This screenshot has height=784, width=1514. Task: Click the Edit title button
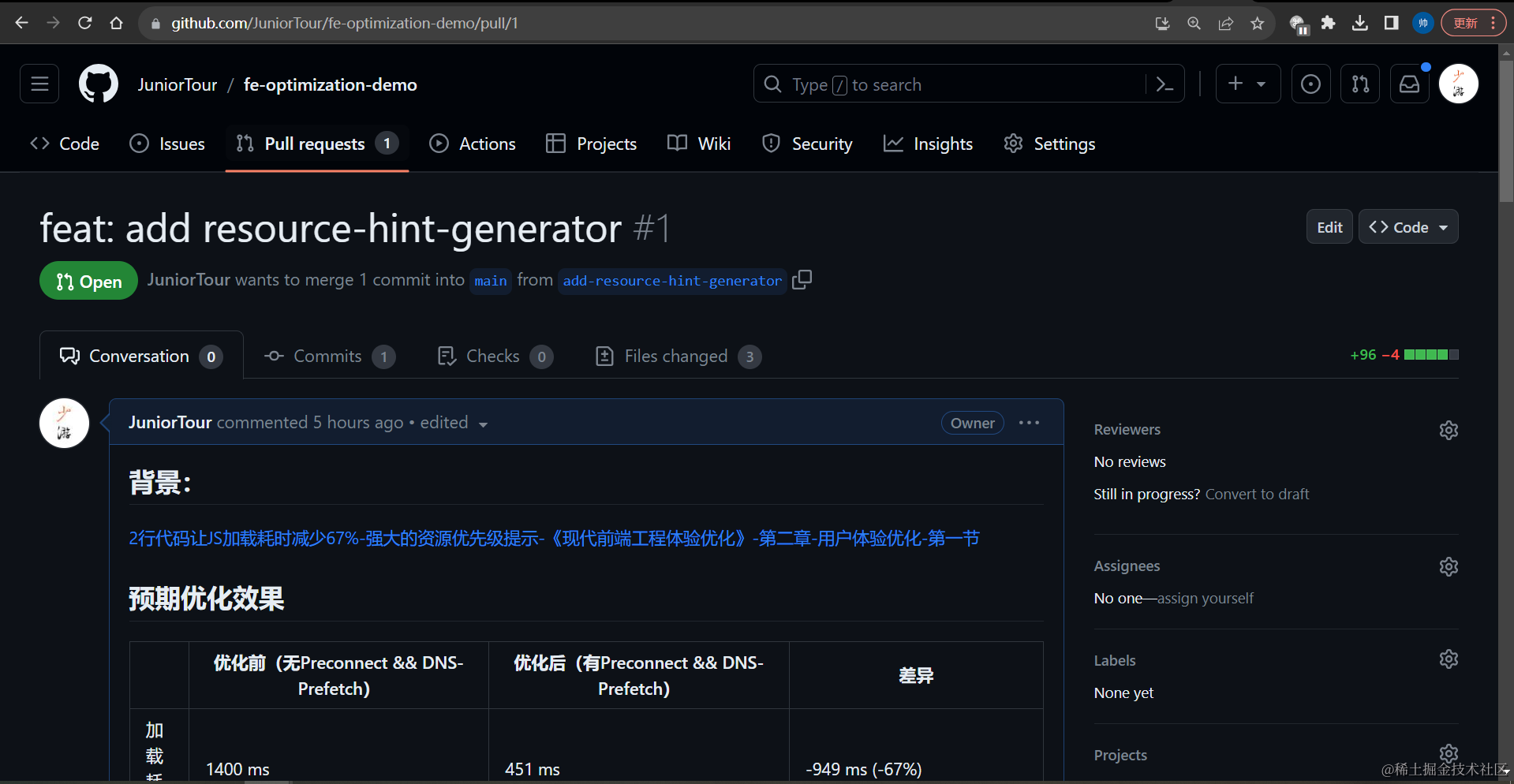coord(1329,227)
